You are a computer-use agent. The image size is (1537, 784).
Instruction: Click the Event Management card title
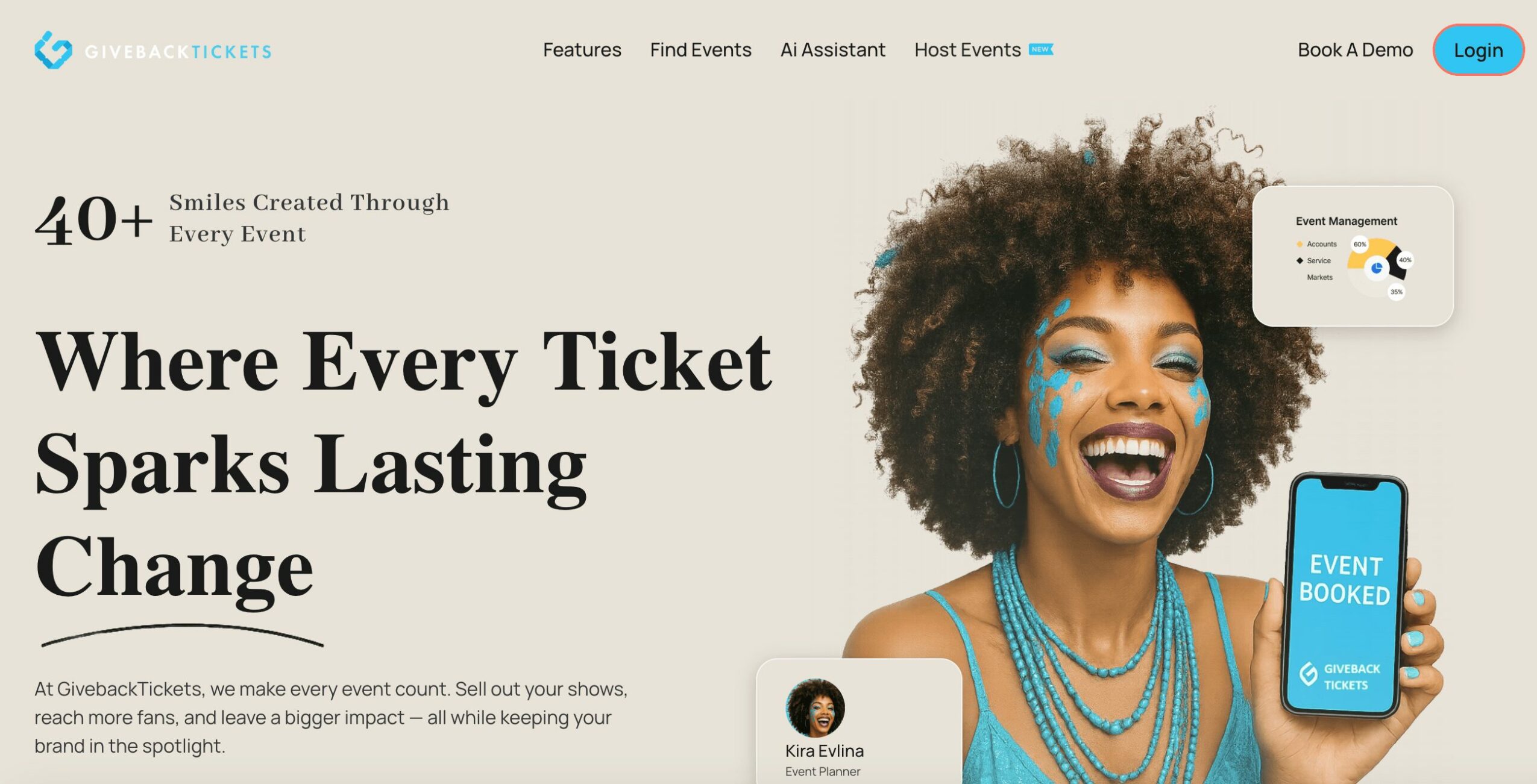[x=1346, y=221]
